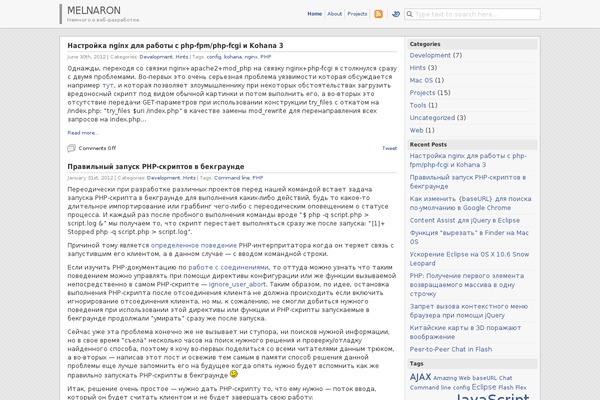Screen dimensions: 600x400
Task: Select the Chat tag in tag cloud
Action: (x=505, y=378)
